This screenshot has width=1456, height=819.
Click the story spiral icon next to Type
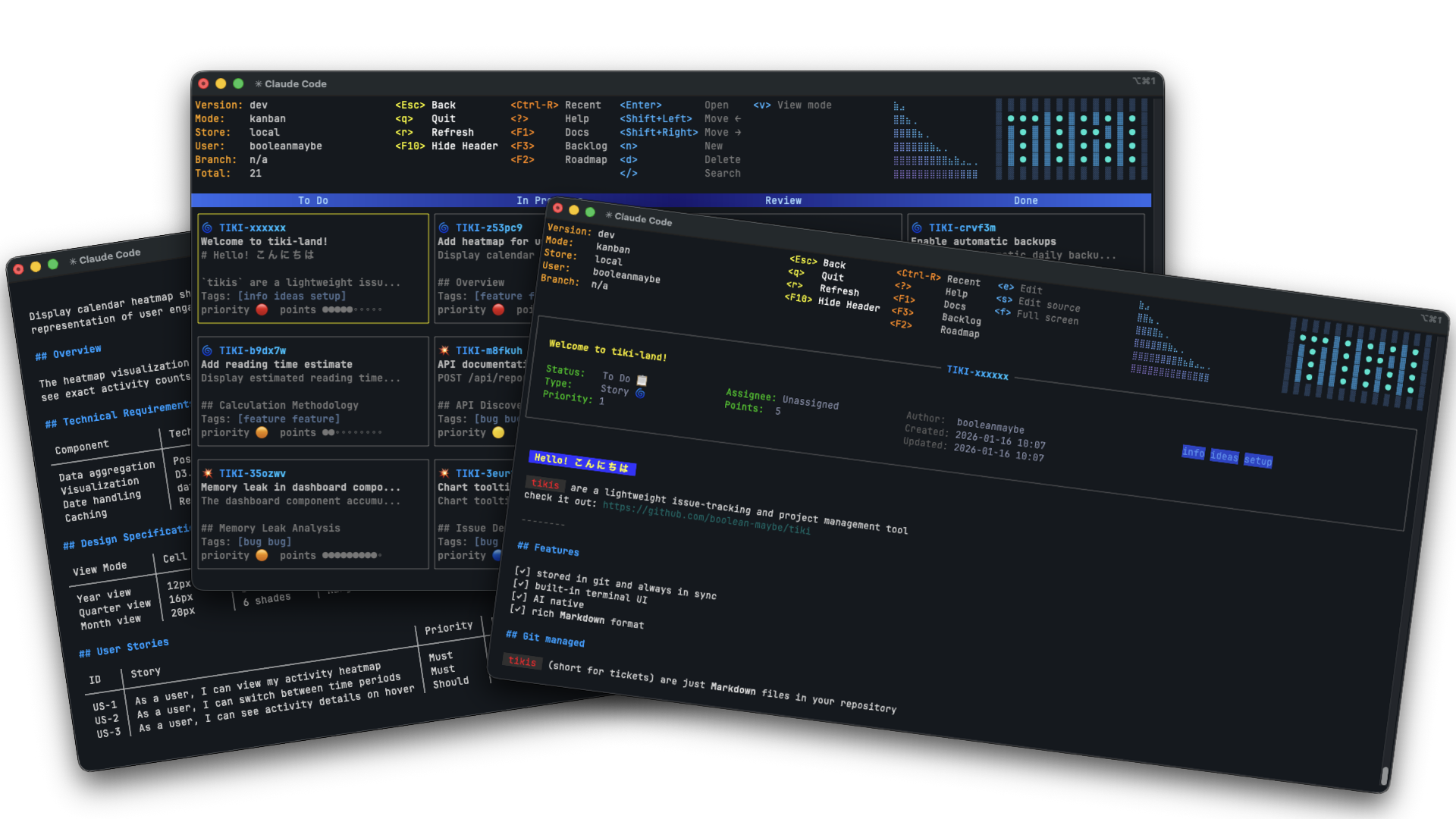(640, 394)
